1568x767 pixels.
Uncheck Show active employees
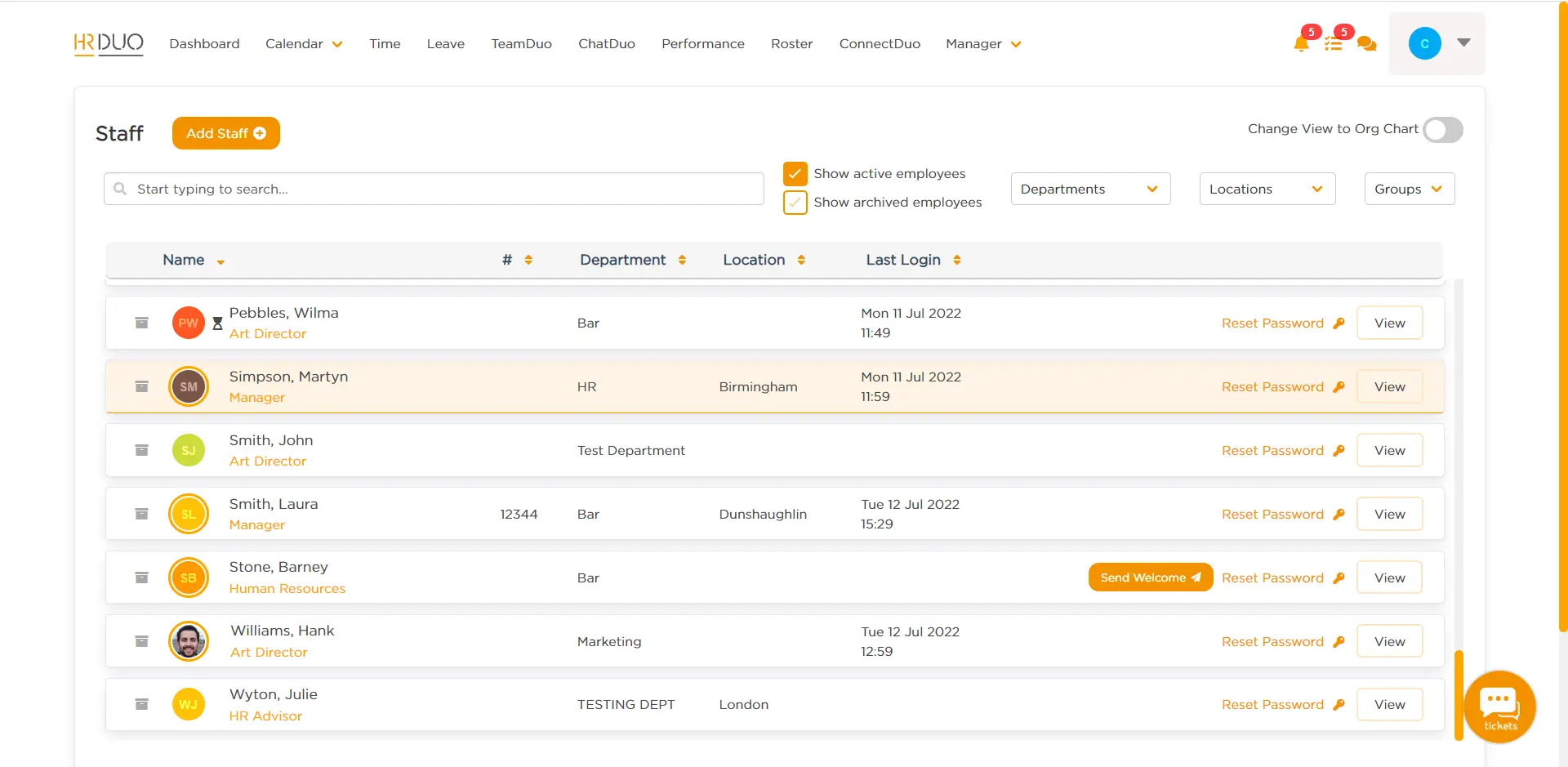(x=795, y=174)
